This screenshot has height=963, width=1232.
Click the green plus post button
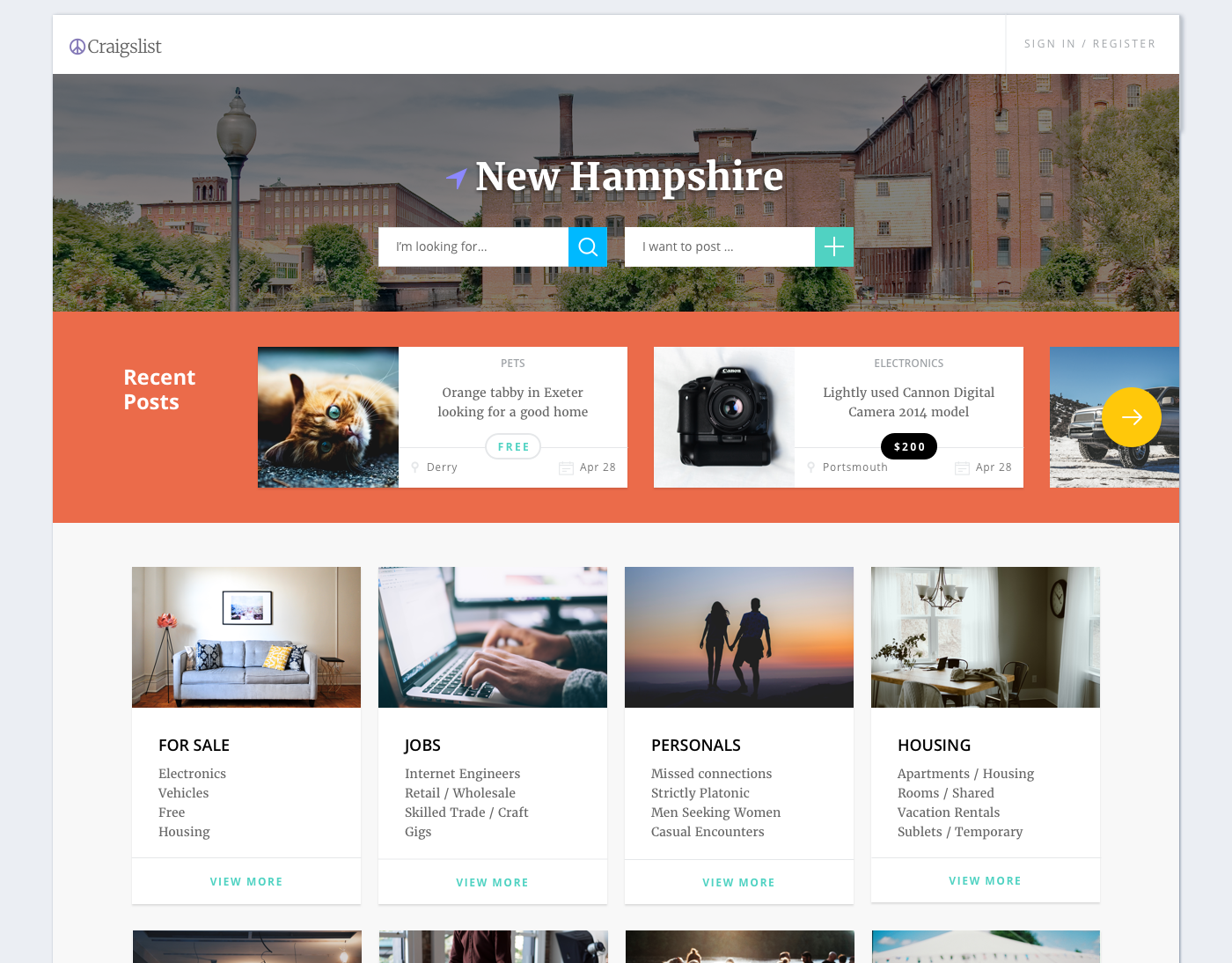834,247
